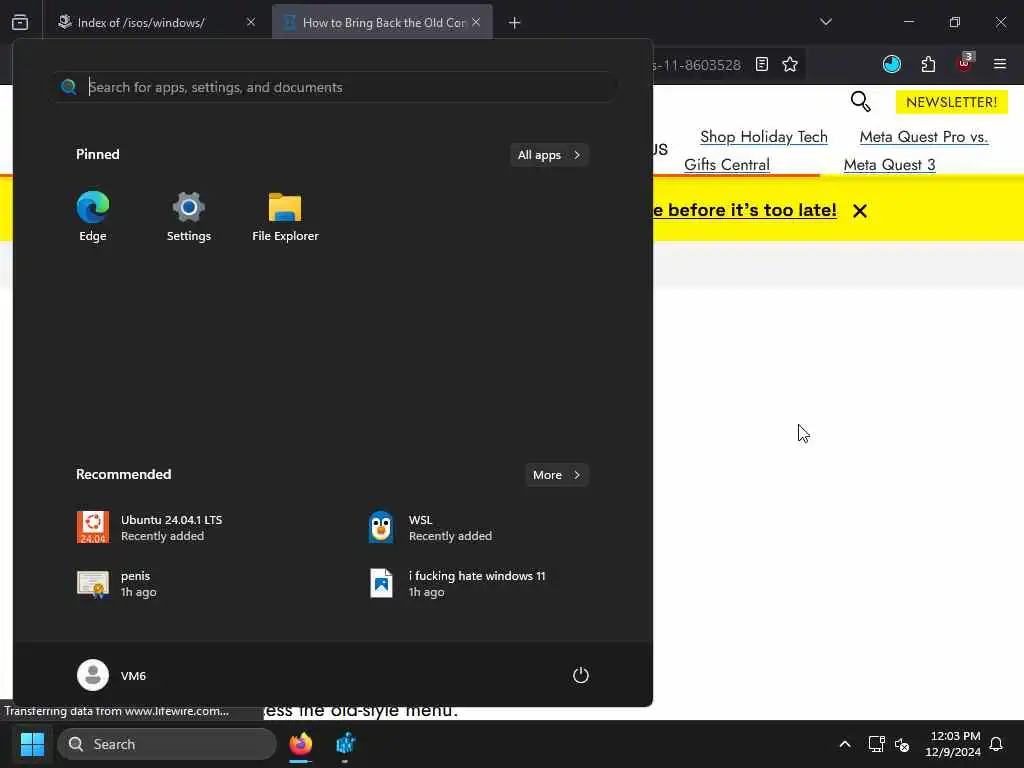Click the taskbar Search box
Screen dimensions: 1024x768
167,744
